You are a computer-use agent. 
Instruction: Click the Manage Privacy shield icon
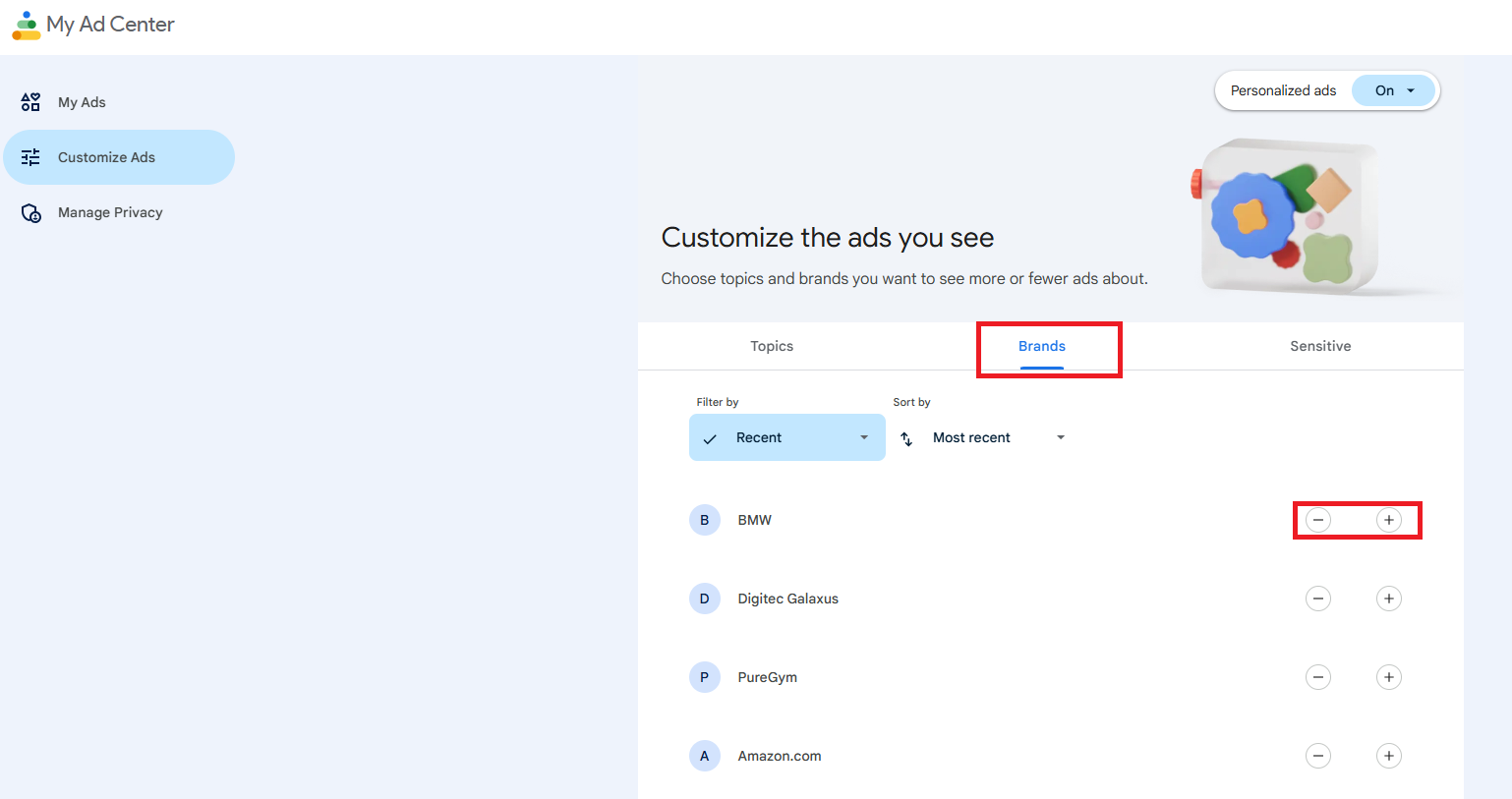[x=31, y=212]
